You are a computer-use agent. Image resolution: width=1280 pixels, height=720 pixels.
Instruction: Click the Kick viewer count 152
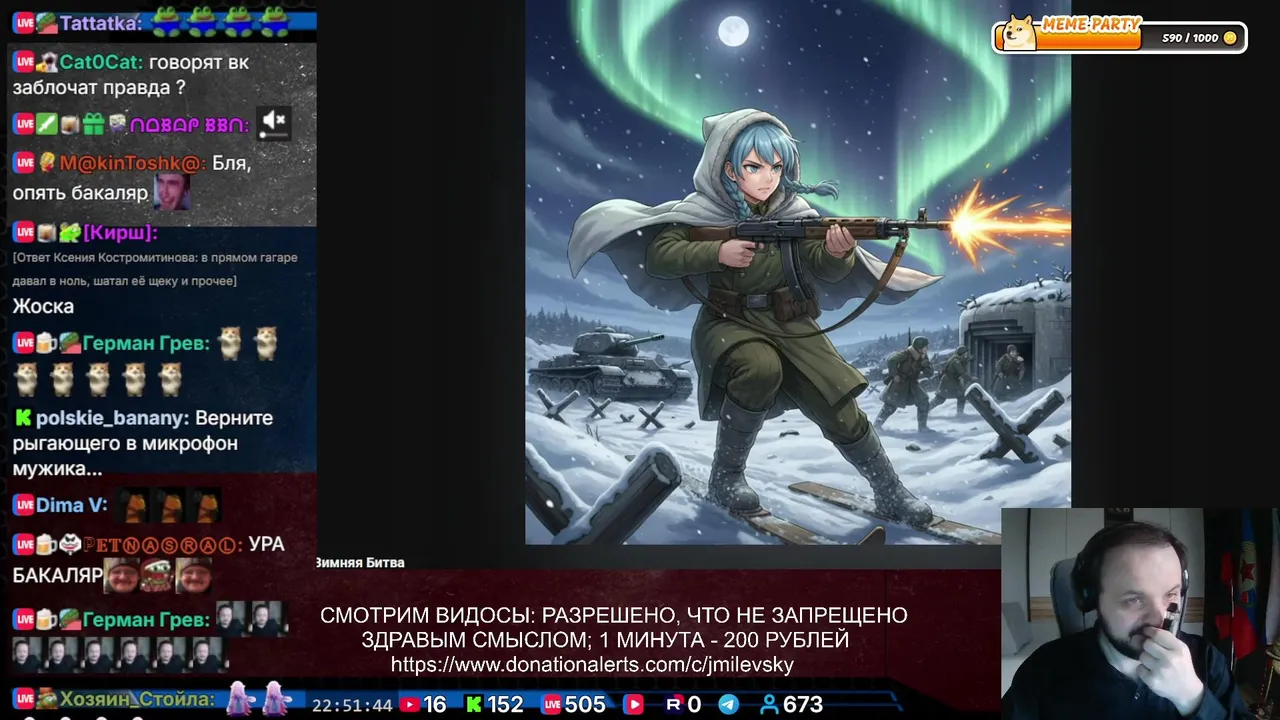tap(505, 705)
